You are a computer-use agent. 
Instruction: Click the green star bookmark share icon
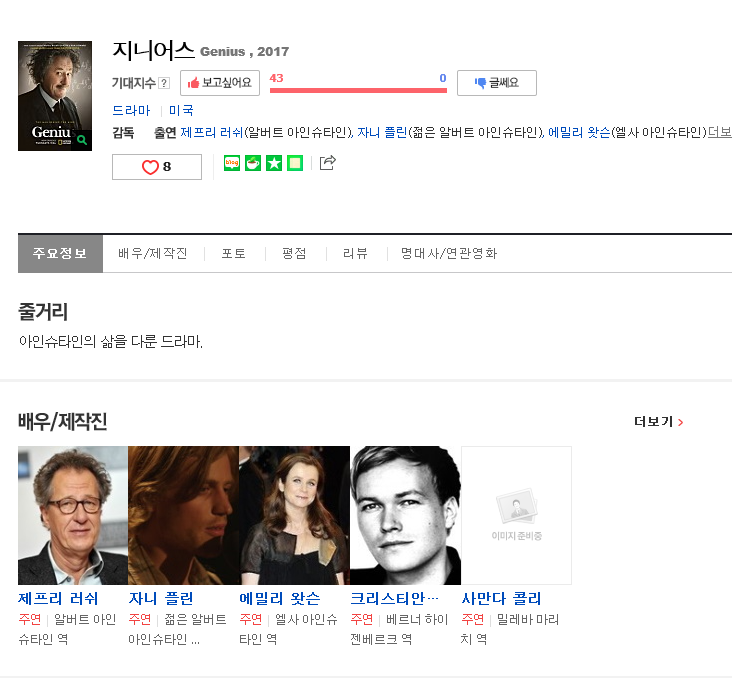274,163
